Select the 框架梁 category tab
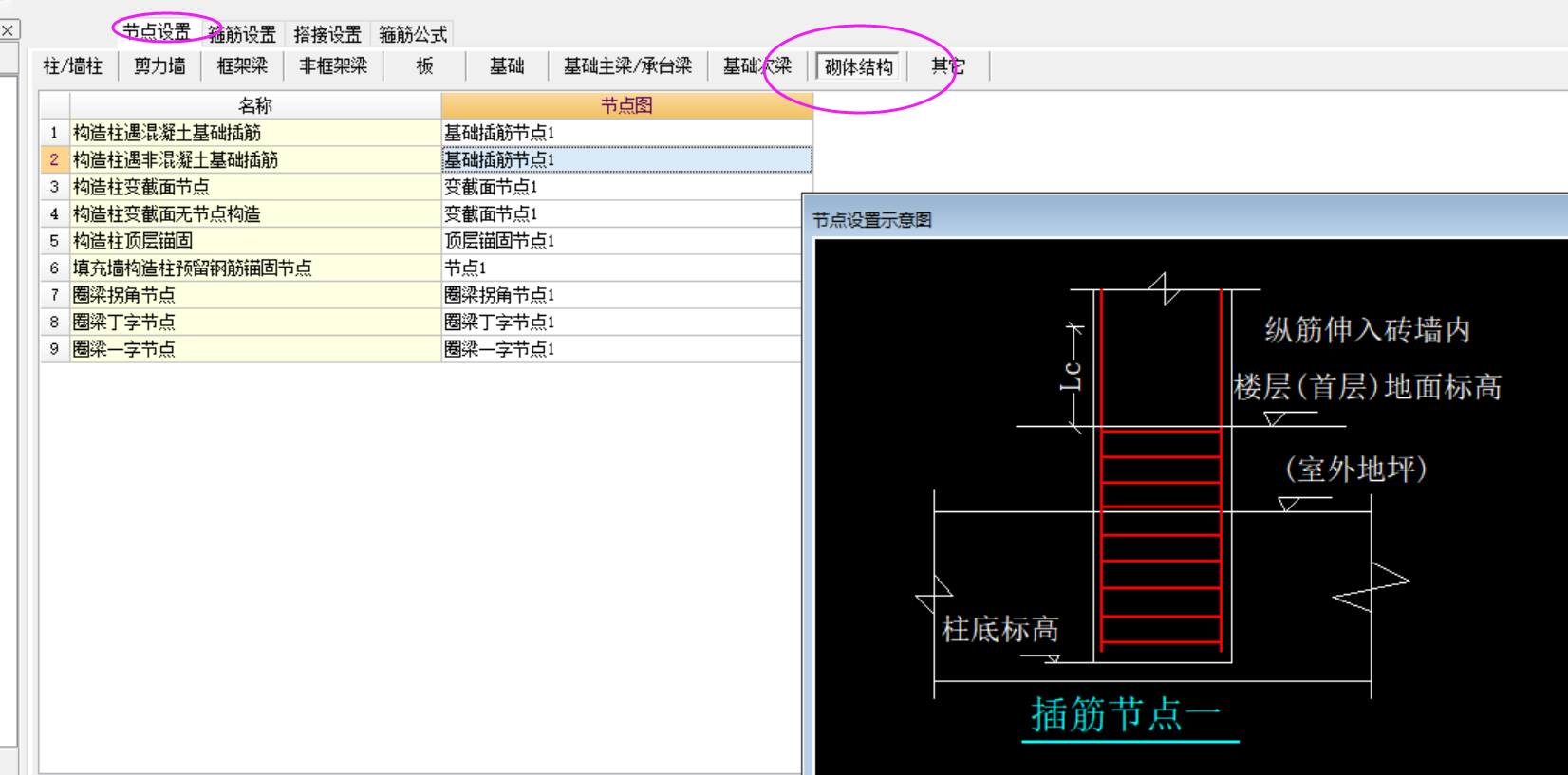This screenshot has width=1568, height=775. point(242,66)
